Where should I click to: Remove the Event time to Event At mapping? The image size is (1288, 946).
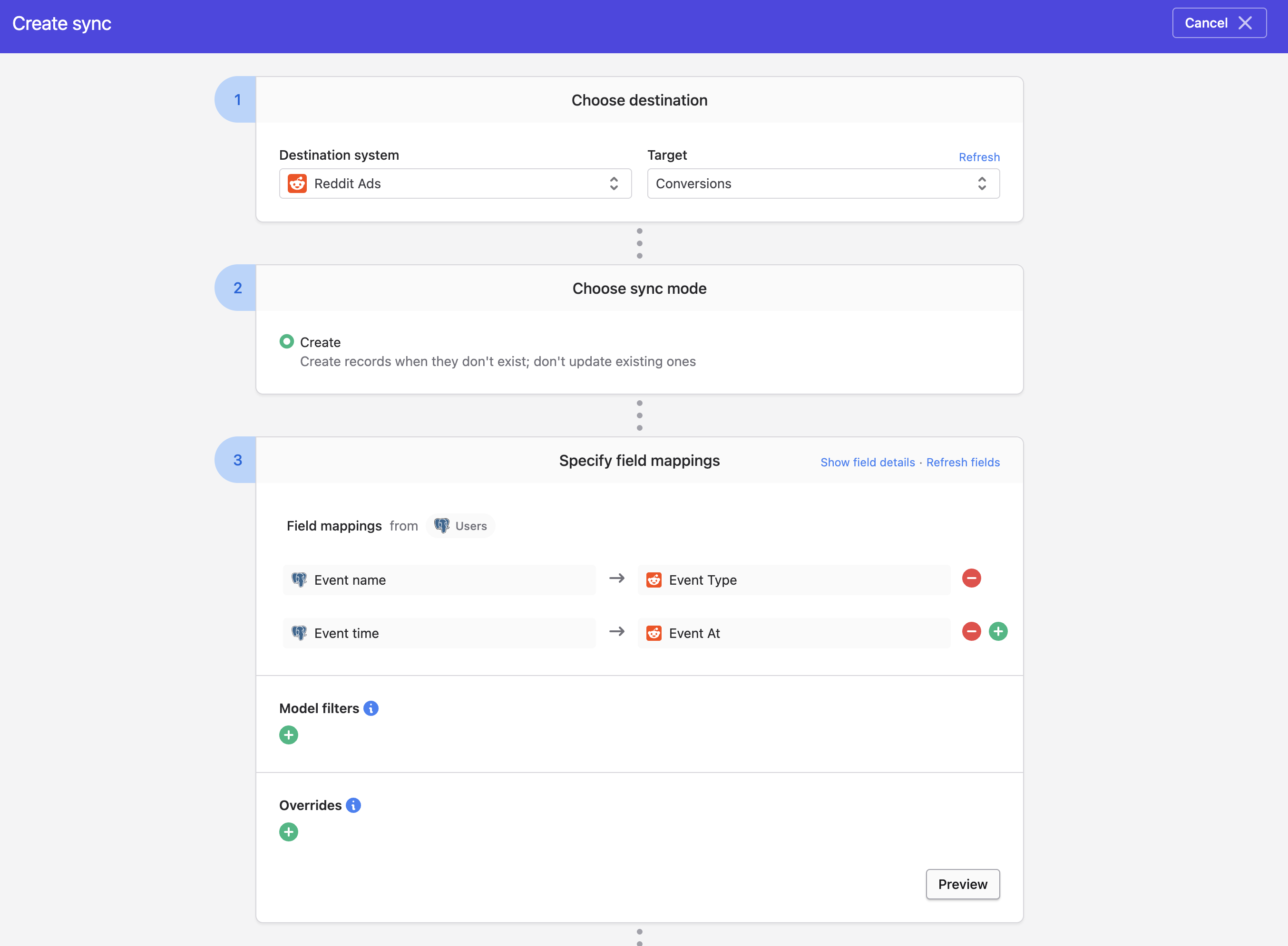[971, 632]
